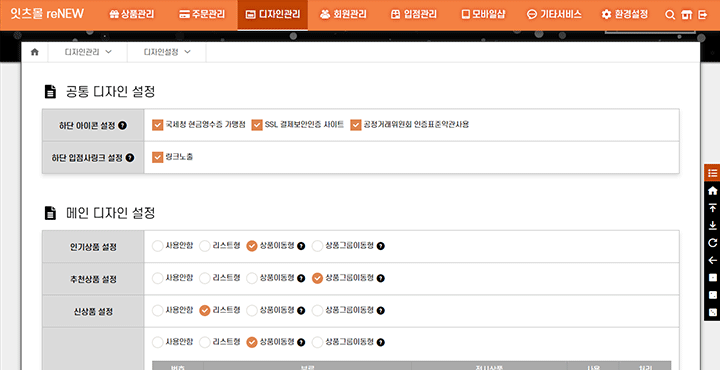Open help icon next to 하단 아이콘 설정
The width and height of the screenshot is (720, 370).
[122, 125]
